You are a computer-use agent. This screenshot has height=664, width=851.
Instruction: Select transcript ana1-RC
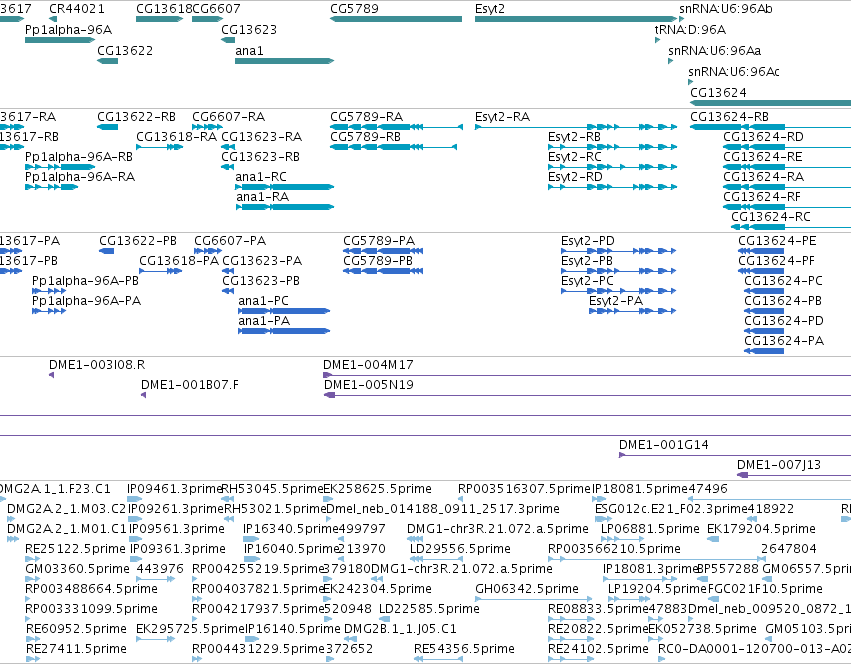tap(261, 178)
